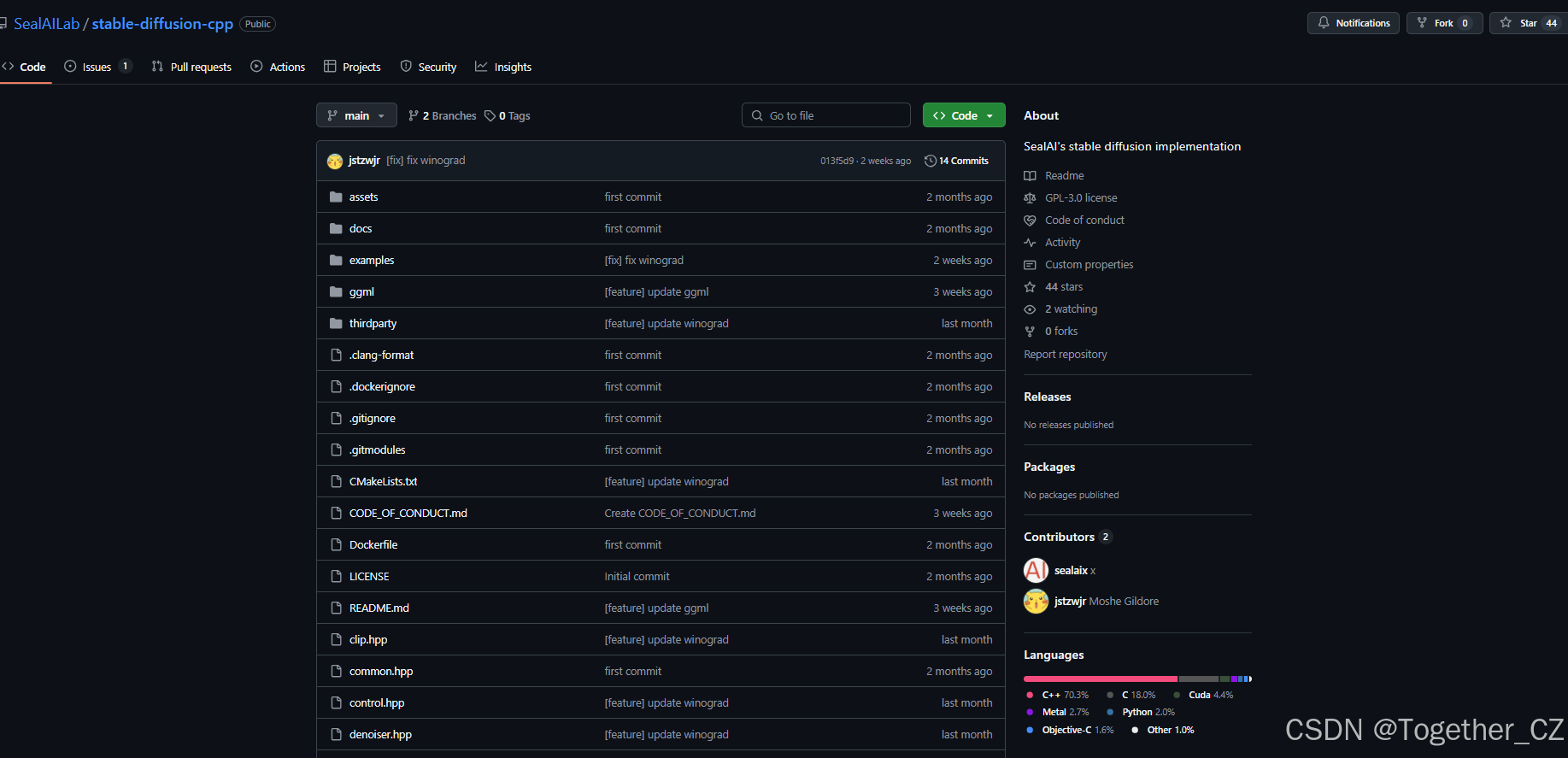Click the Custom properties icon
This screenshot has height=758, width=1568.
pos(1030,264)
